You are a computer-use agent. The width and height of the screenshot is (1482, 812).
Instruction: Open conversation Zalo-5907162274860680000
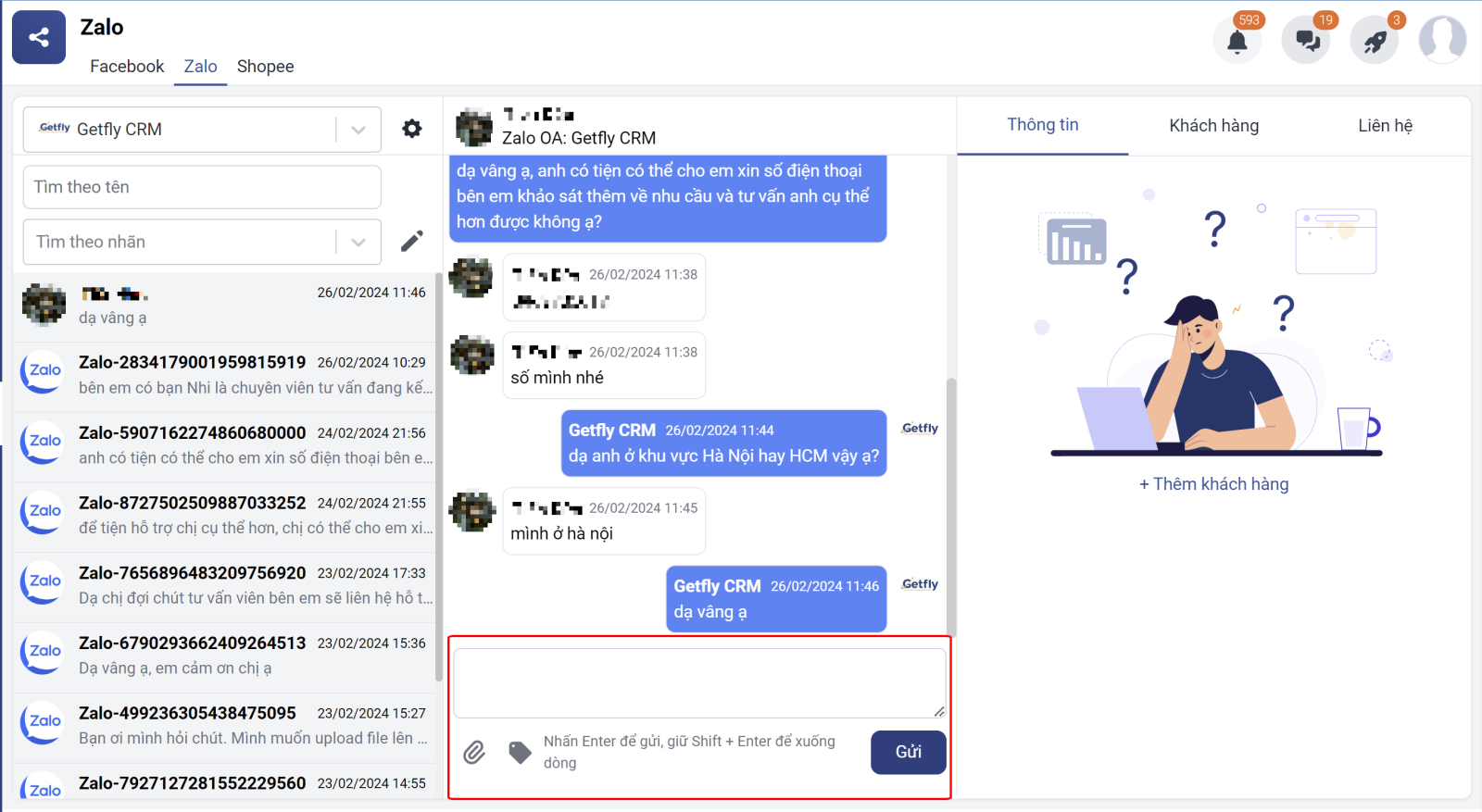point(224,447)
